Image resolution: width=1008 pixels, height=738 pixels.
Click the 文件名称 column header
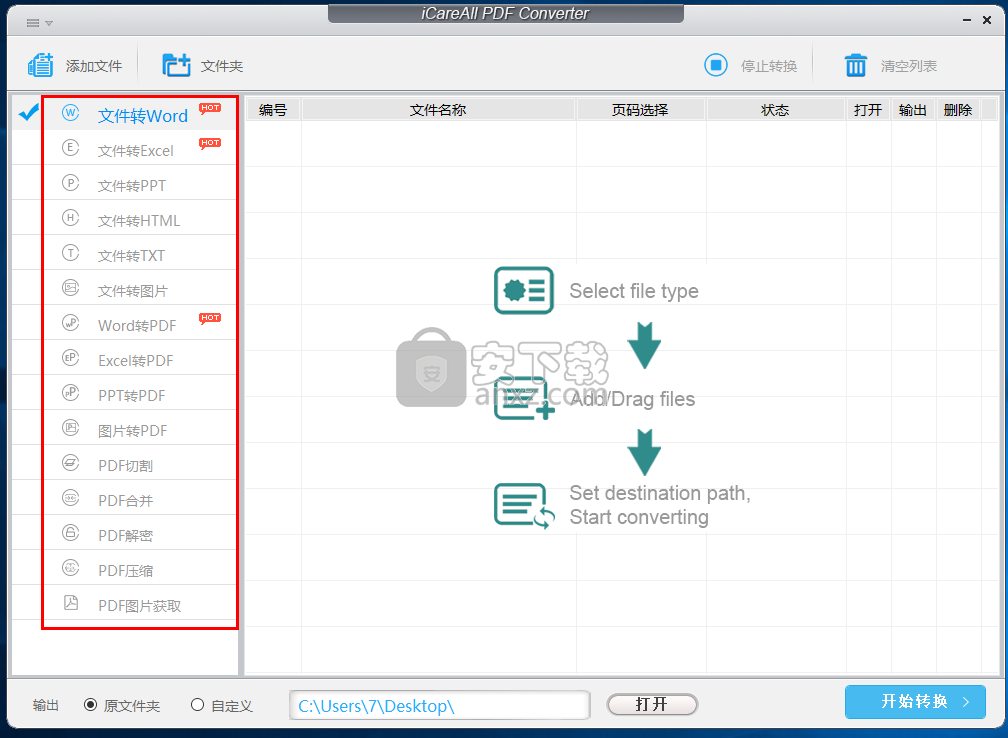(x=438, y=110)
